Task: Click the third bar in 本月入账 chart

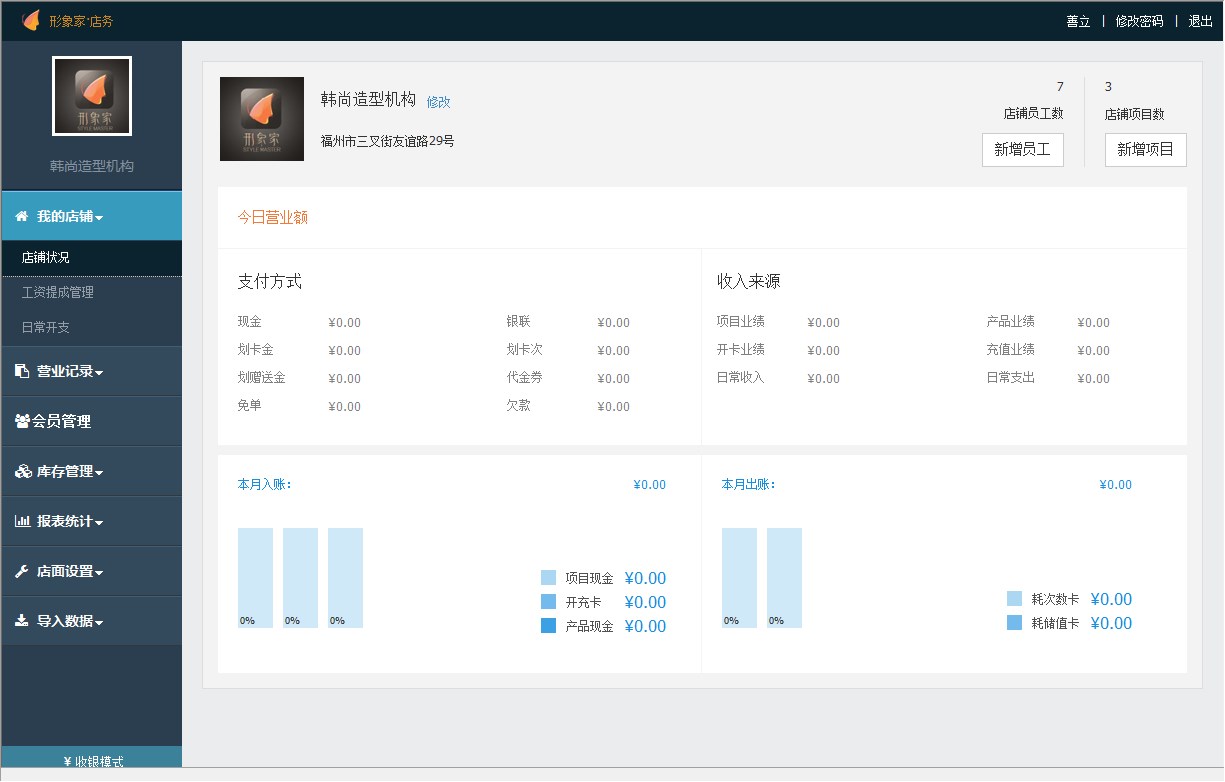Action: point(345,578)
